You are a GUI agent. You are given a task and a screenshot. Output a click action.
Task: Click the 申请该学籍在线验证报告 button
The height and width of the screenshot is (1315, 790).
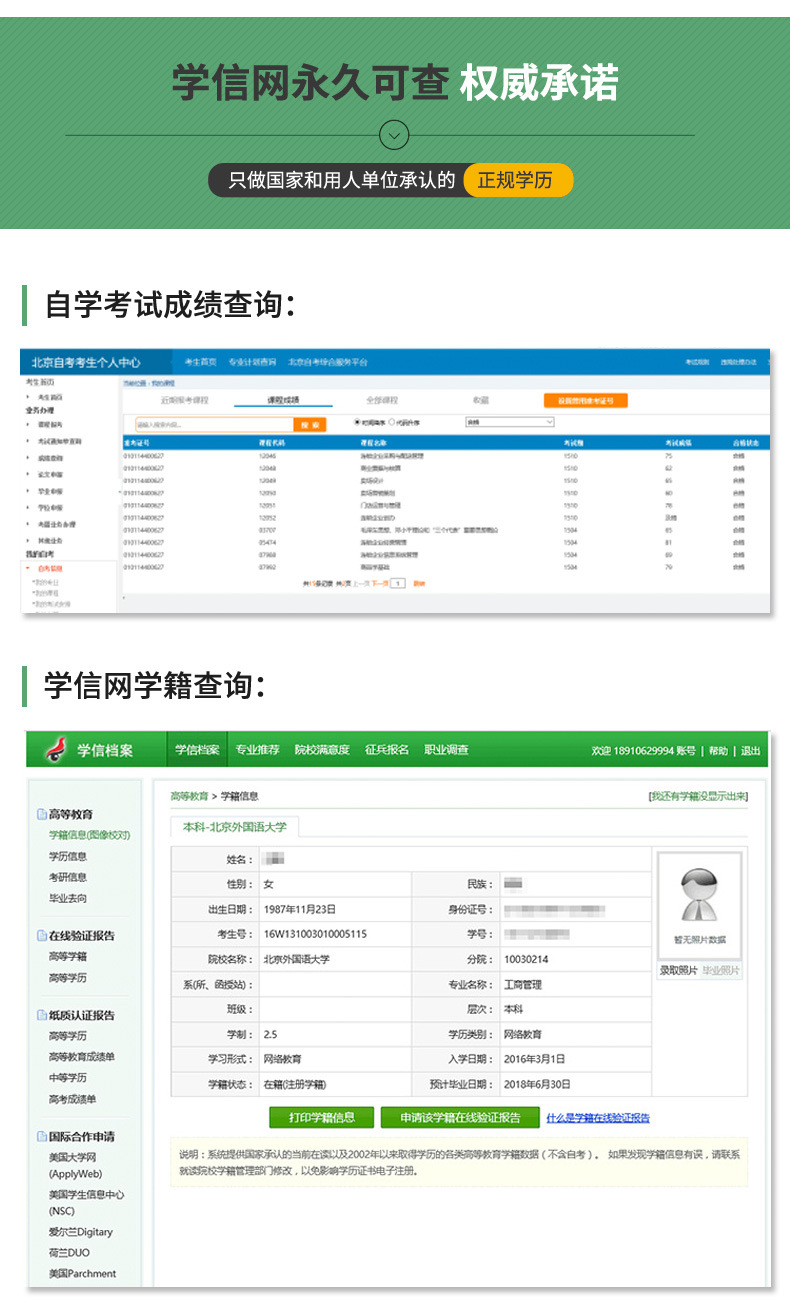(459, 1117)
